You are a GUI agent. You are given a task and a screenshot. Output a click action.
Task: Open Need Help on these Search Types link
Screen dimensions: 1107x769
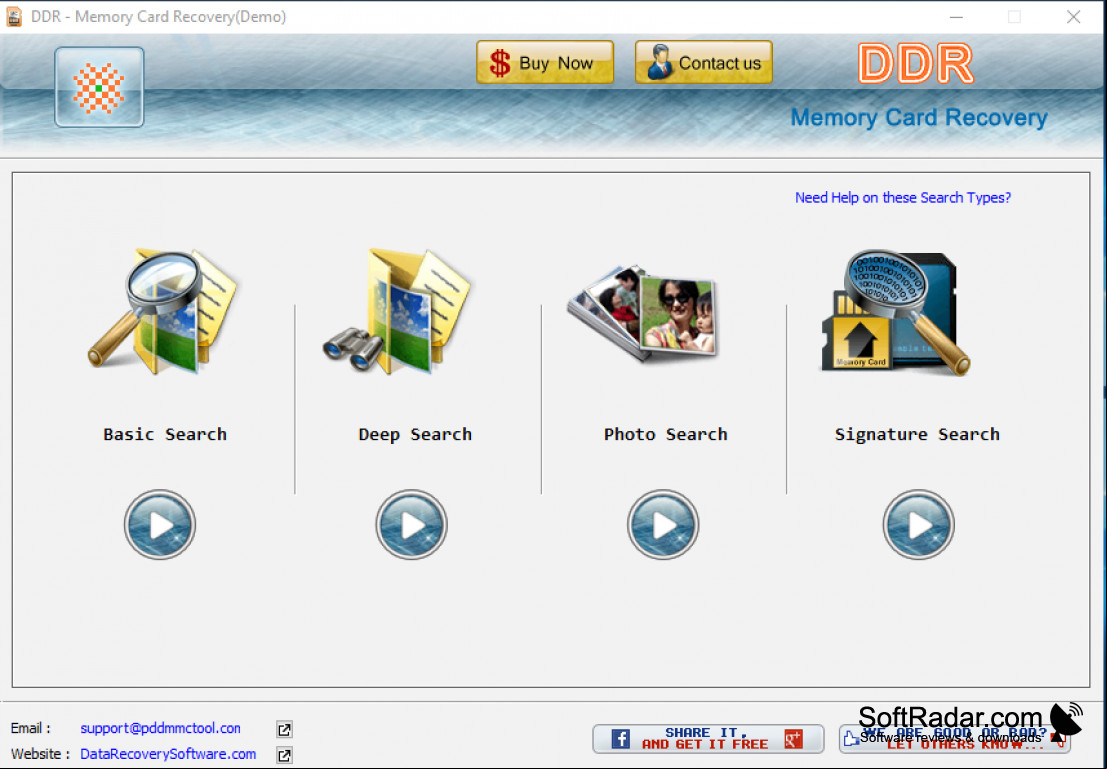click(x=903, y=198)
